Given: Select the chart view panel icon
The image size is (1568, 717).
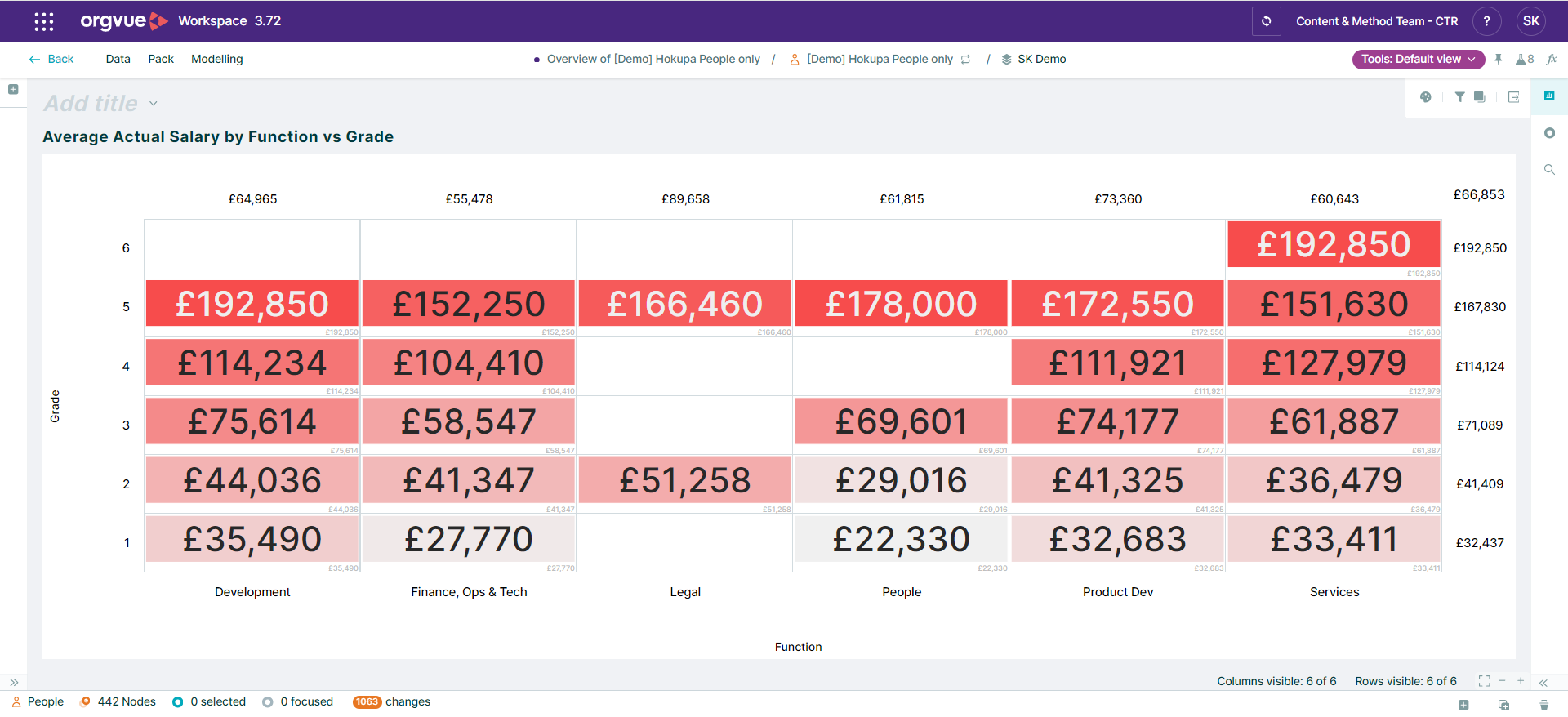Looking at the screenshot, I should point(1549,96).
